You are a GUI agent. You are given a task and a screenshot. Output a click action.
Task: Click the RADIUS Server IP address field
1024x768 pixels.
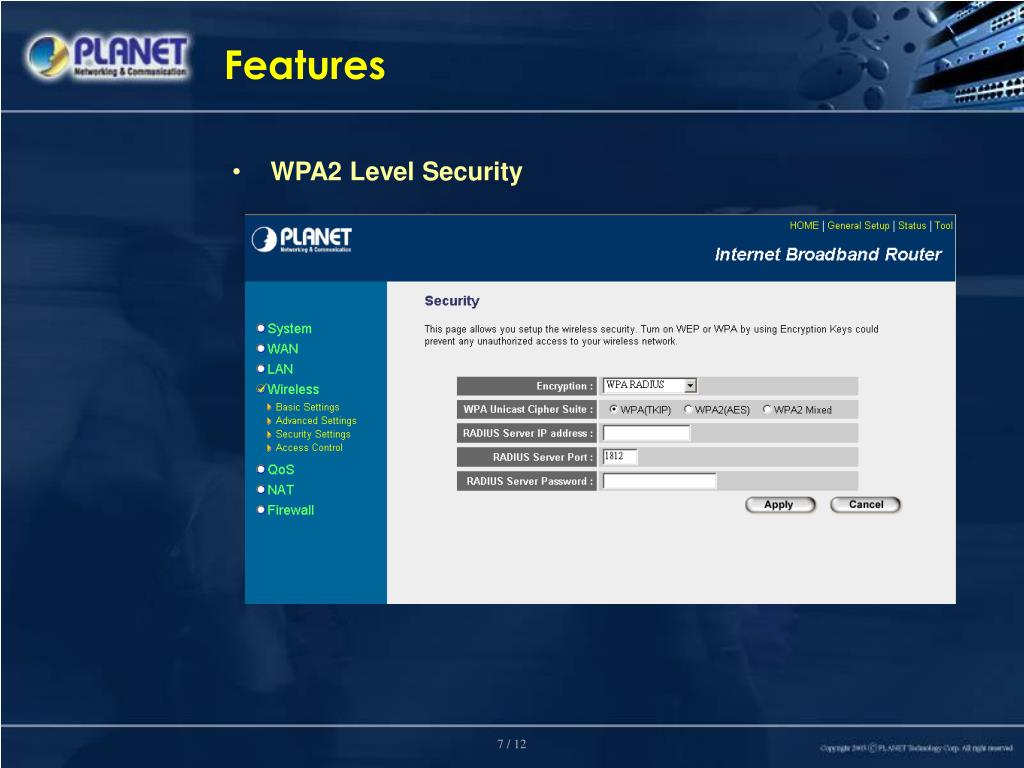(646, 433)
